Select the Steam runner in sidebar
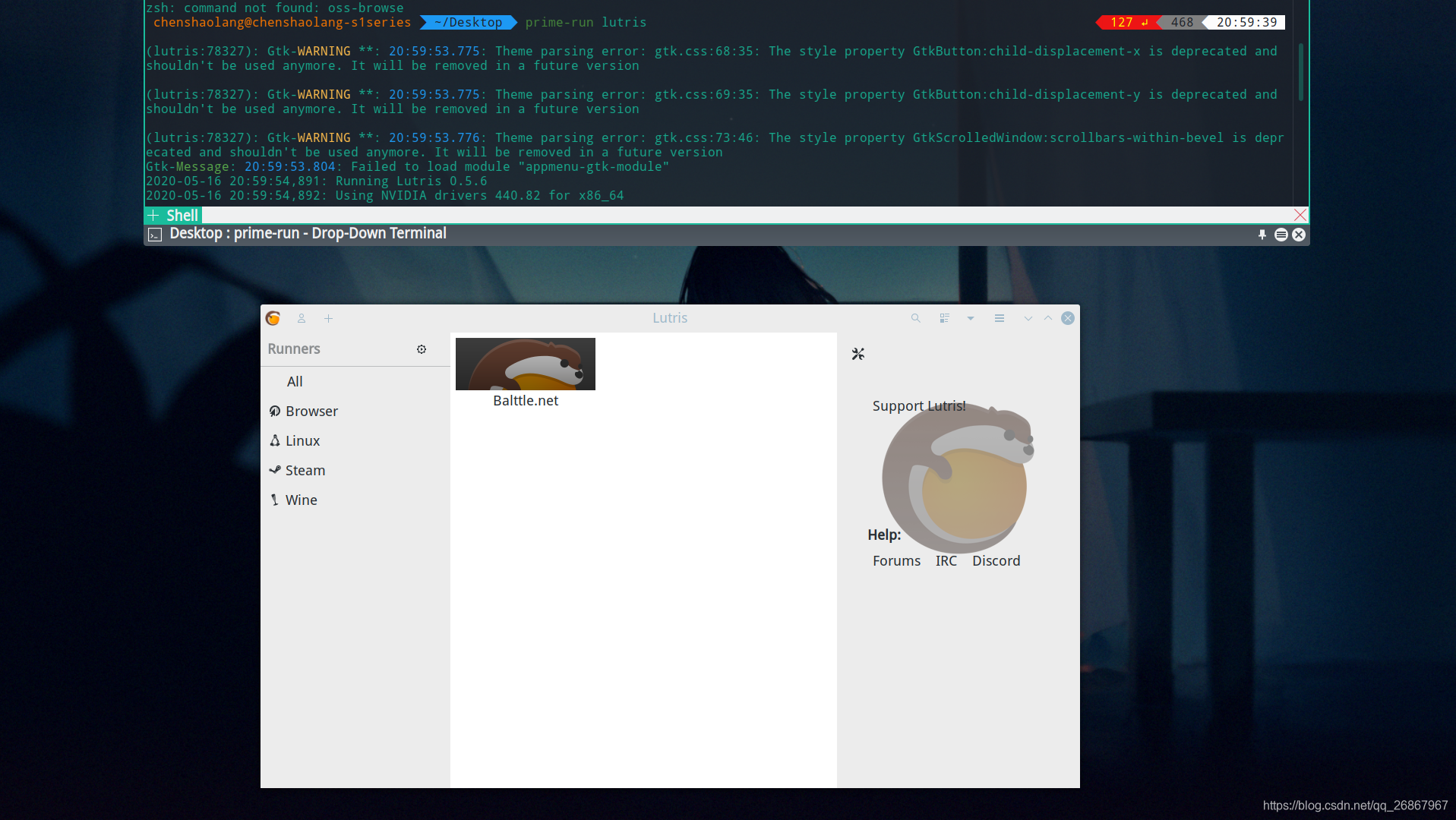The width and height of the screenshot is (1456, 820). (x=355, y=471)
